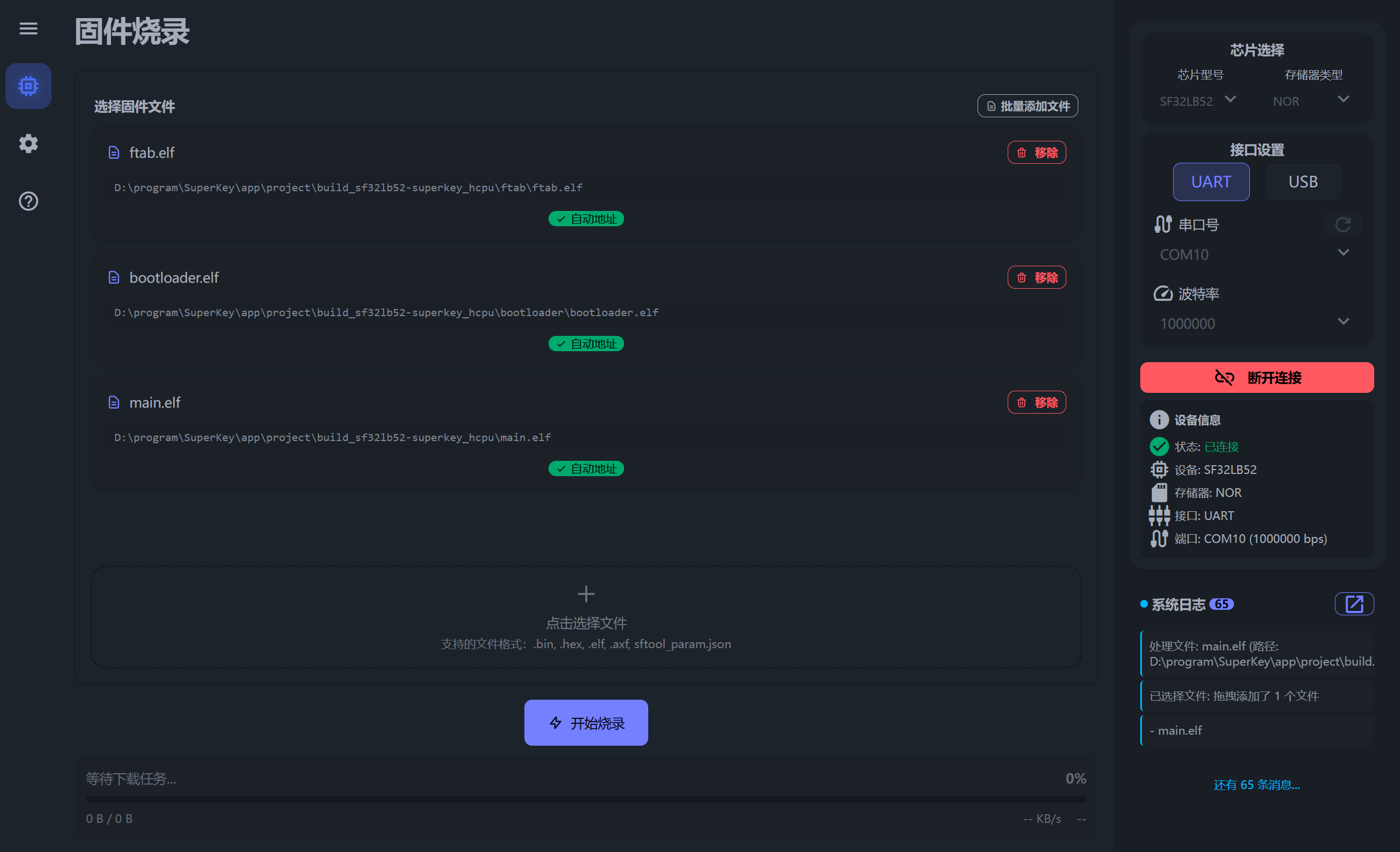Click the plus icon to add file
The image size is (1400, 852).
pos(586,594)
